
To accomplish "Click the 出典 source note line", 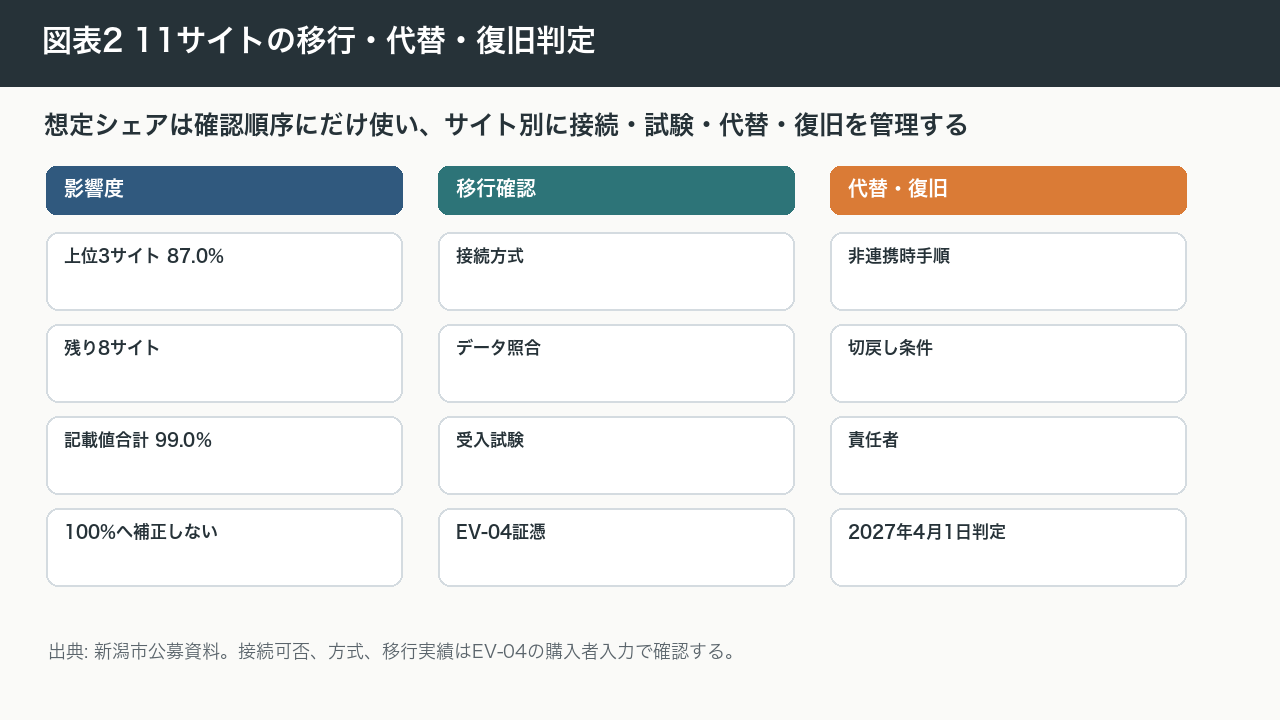I will tap(393, 652).
